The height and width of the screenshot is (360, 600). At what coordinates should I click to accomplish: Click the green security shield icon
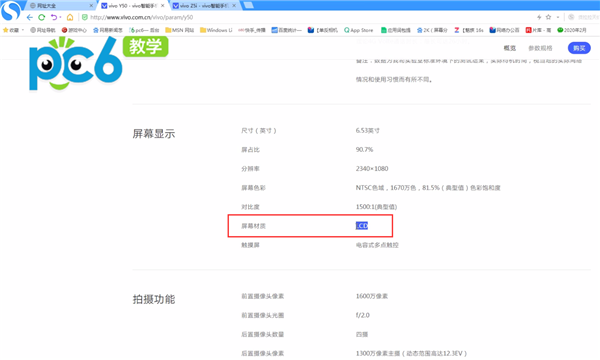point(85,17)
